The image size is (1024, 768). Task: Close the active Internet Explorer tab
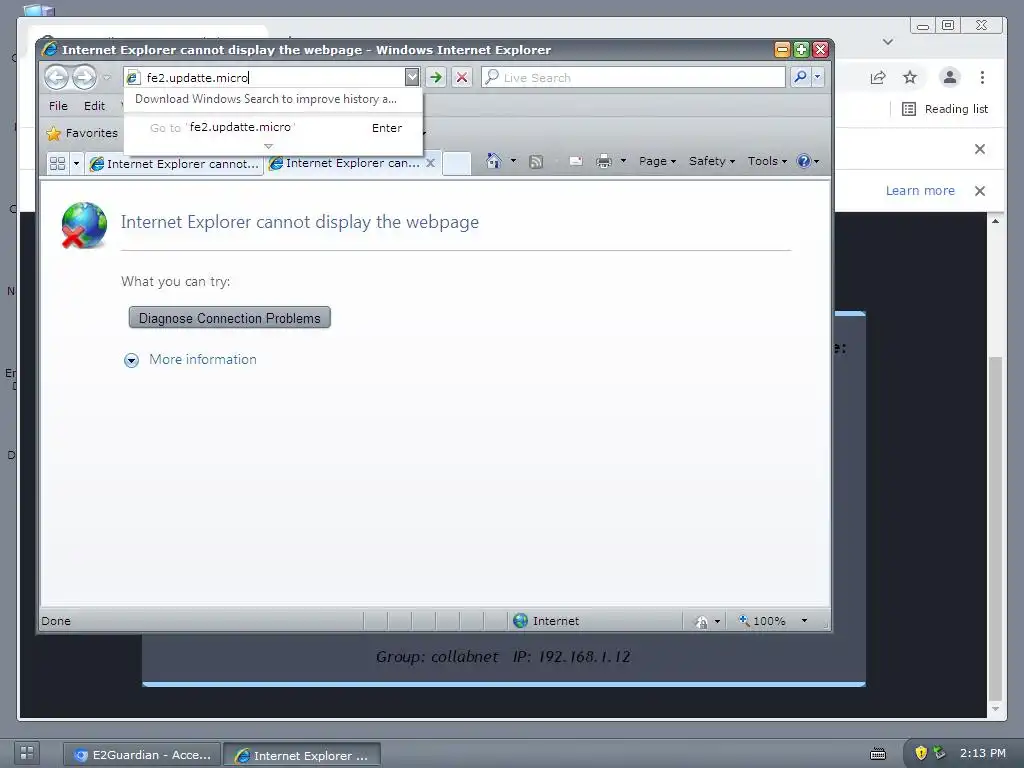pyautogui.click(x=430, y=163)
